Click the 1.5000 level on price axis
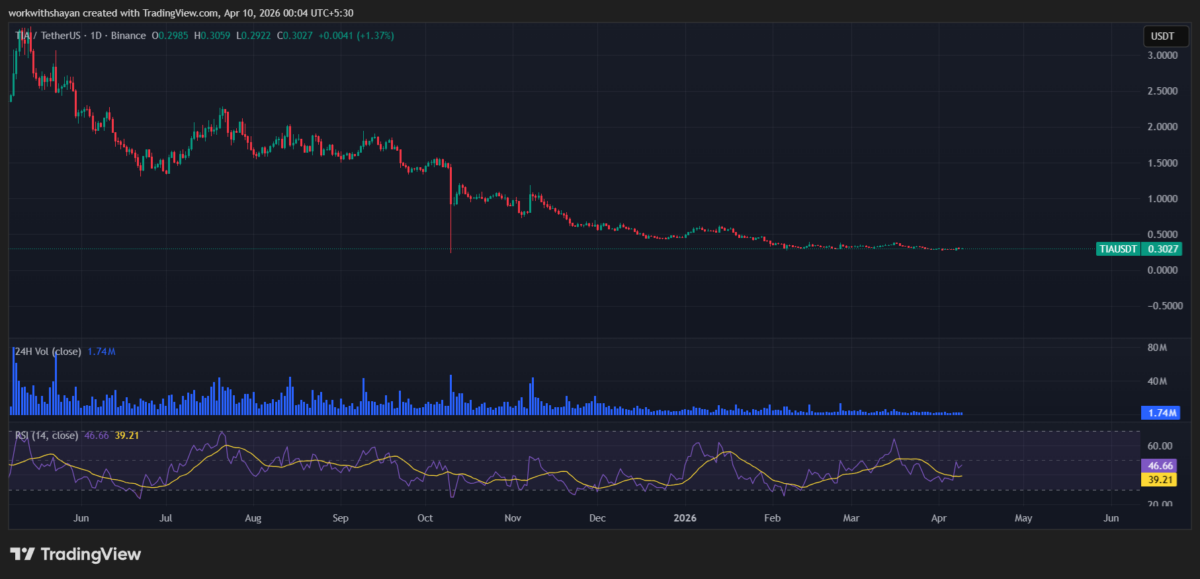 [1162, 163]
